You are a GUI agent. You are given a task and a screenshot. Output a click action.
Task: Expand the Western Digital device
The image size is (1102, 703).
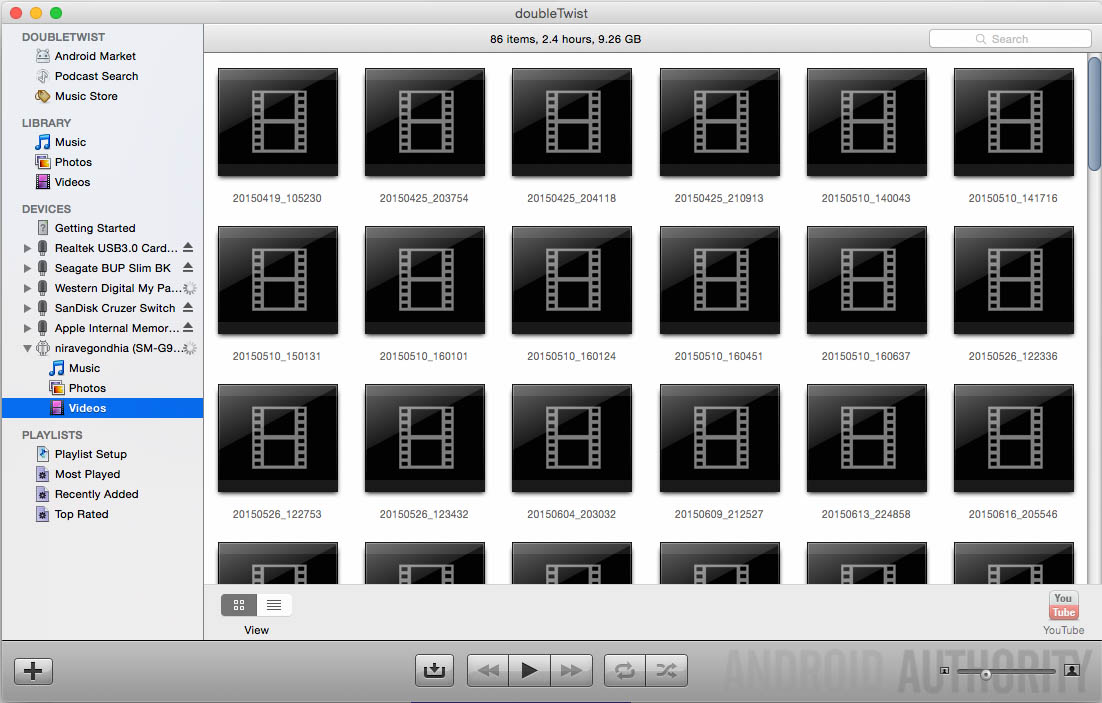27,288
